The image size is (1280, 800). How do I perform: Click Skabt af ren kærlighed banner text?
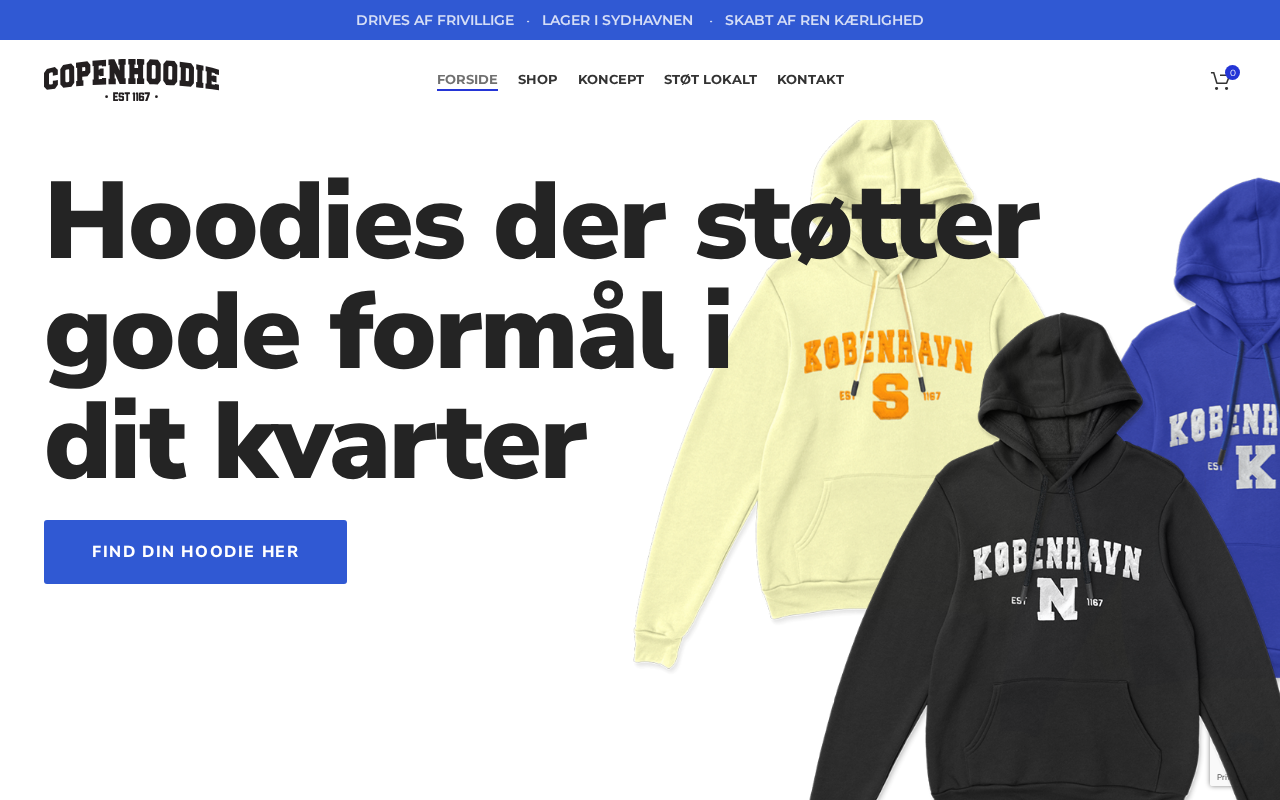[824, 20]
